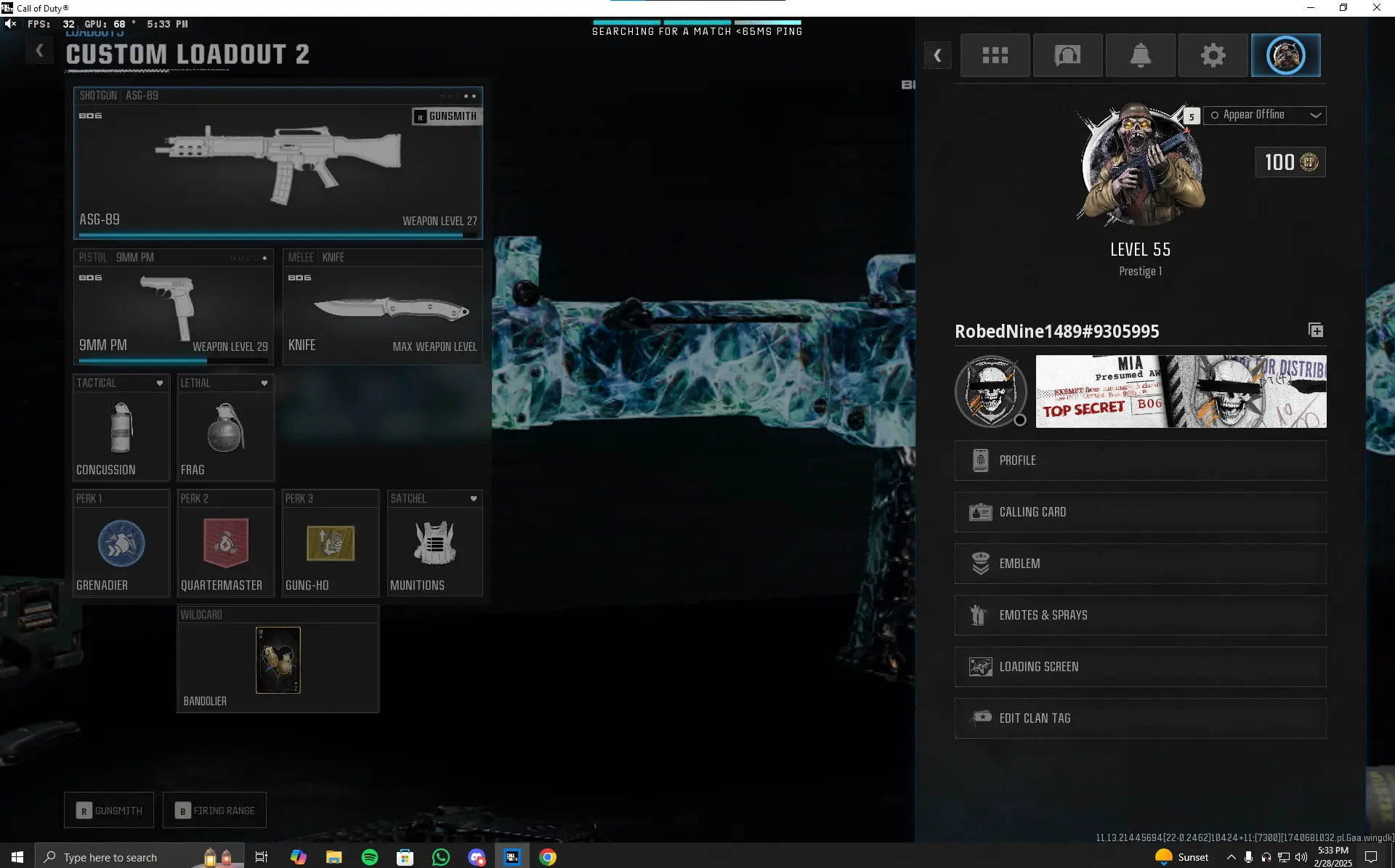Favorite the Frag lethal with heart toggle

click(264, 383)
